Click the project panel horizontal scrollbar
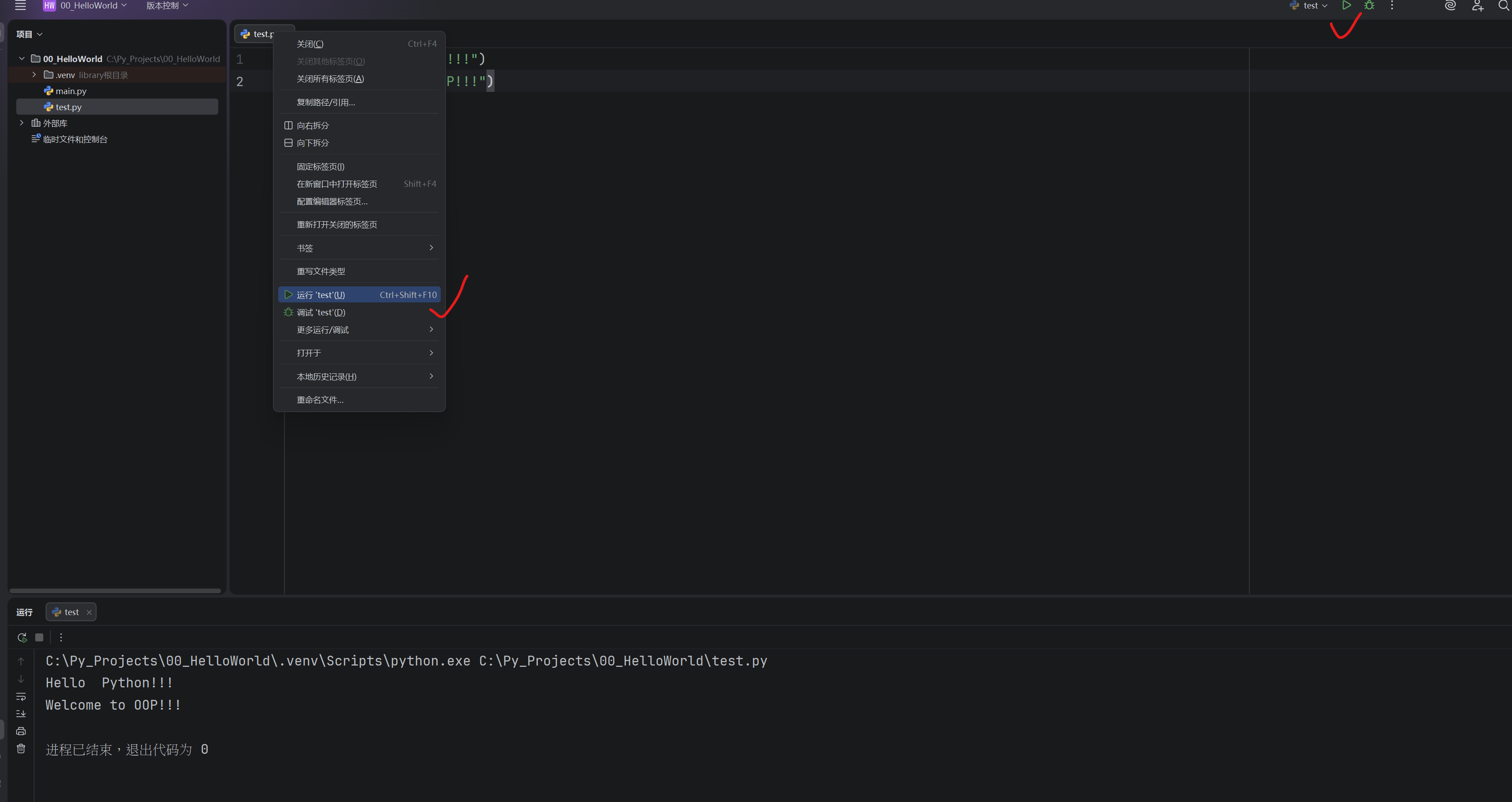This screenshot has width=1512, height=802. (115, 591)
